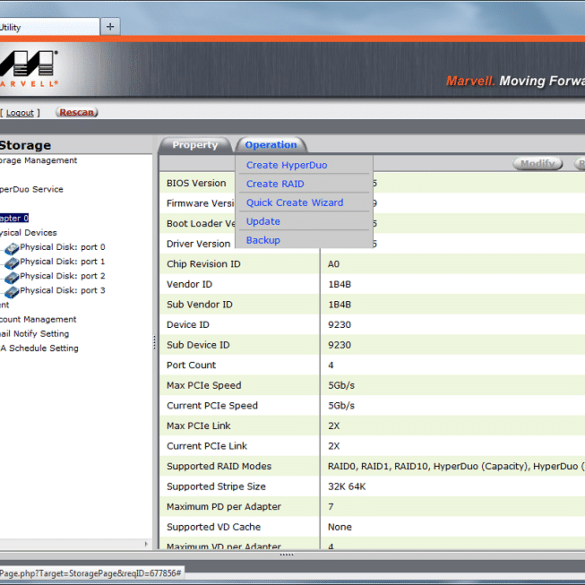Click the Modify button
The height and width of the screenshot is (585, 585).
point(538,163)
